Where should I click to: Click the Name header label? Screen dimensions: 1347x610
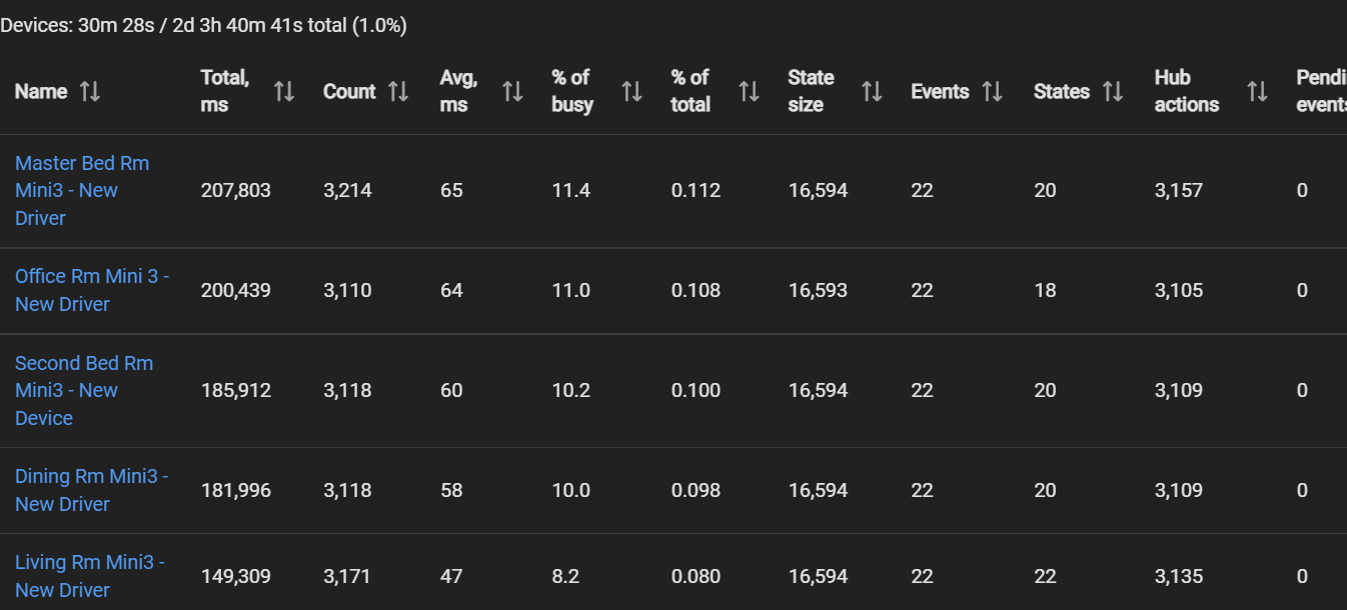pos(41,91)
